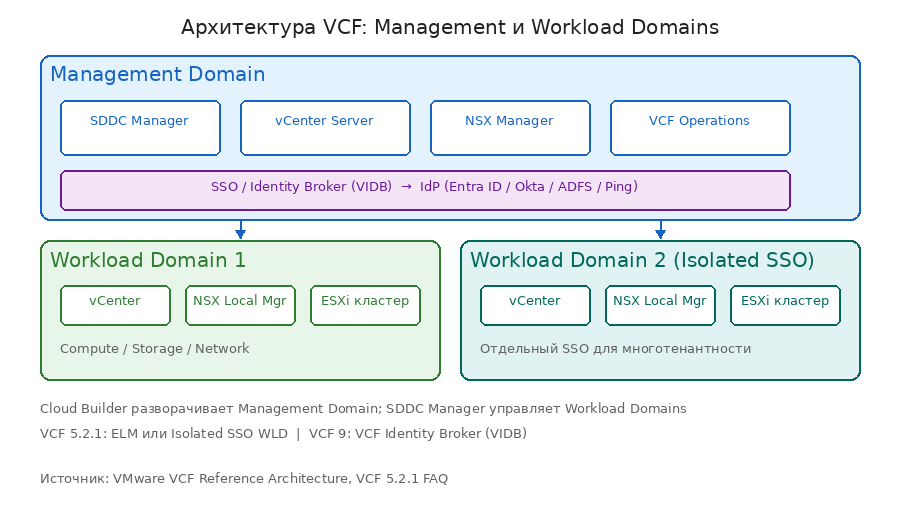Select the Workload Domain 1 heading

coord(148,261)
